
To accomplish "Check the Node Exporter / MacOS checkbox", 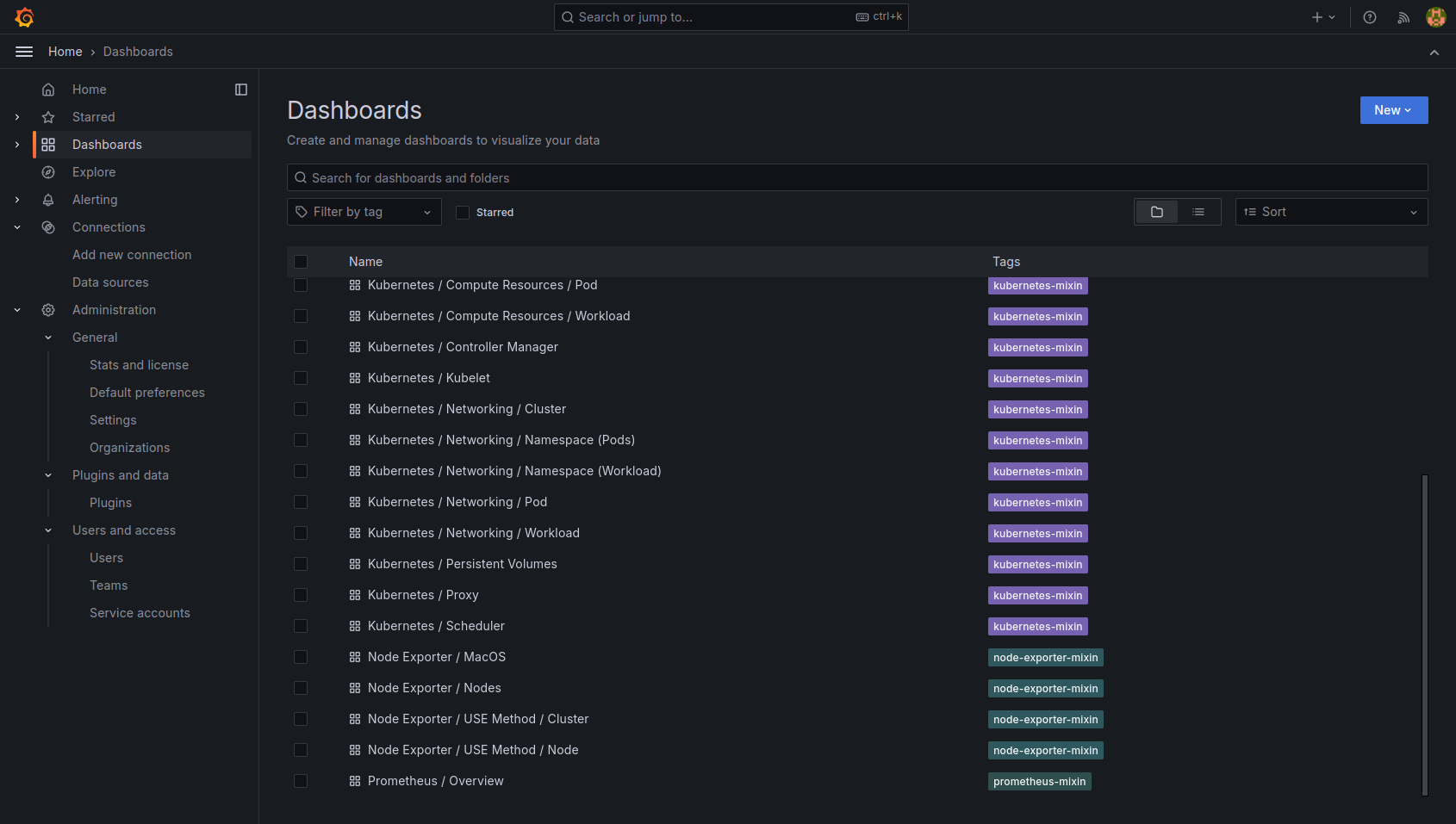I will [301, 657].
